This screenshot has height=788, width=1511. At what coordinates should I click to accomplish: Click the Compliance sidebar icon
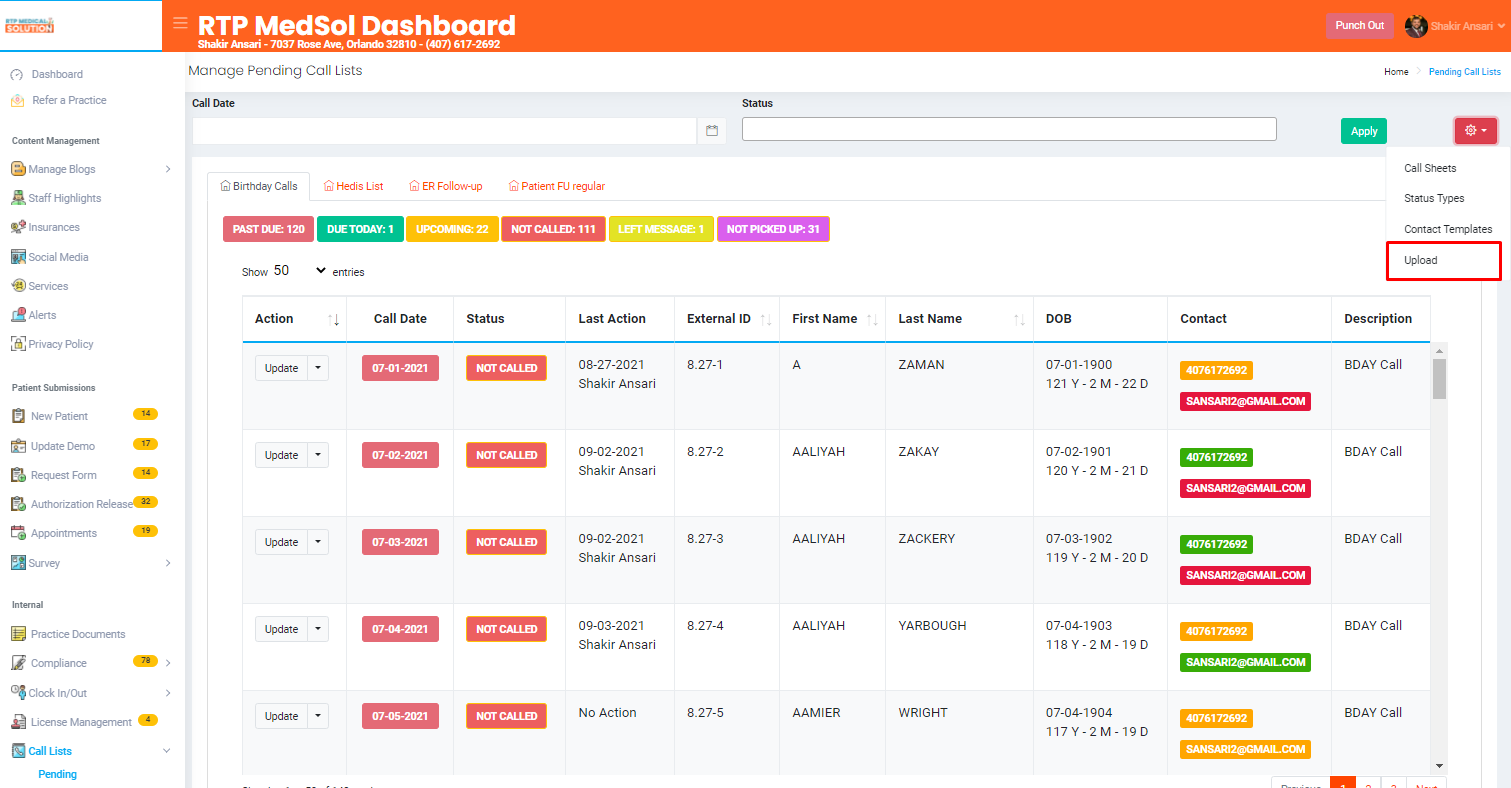click(18, 663)
